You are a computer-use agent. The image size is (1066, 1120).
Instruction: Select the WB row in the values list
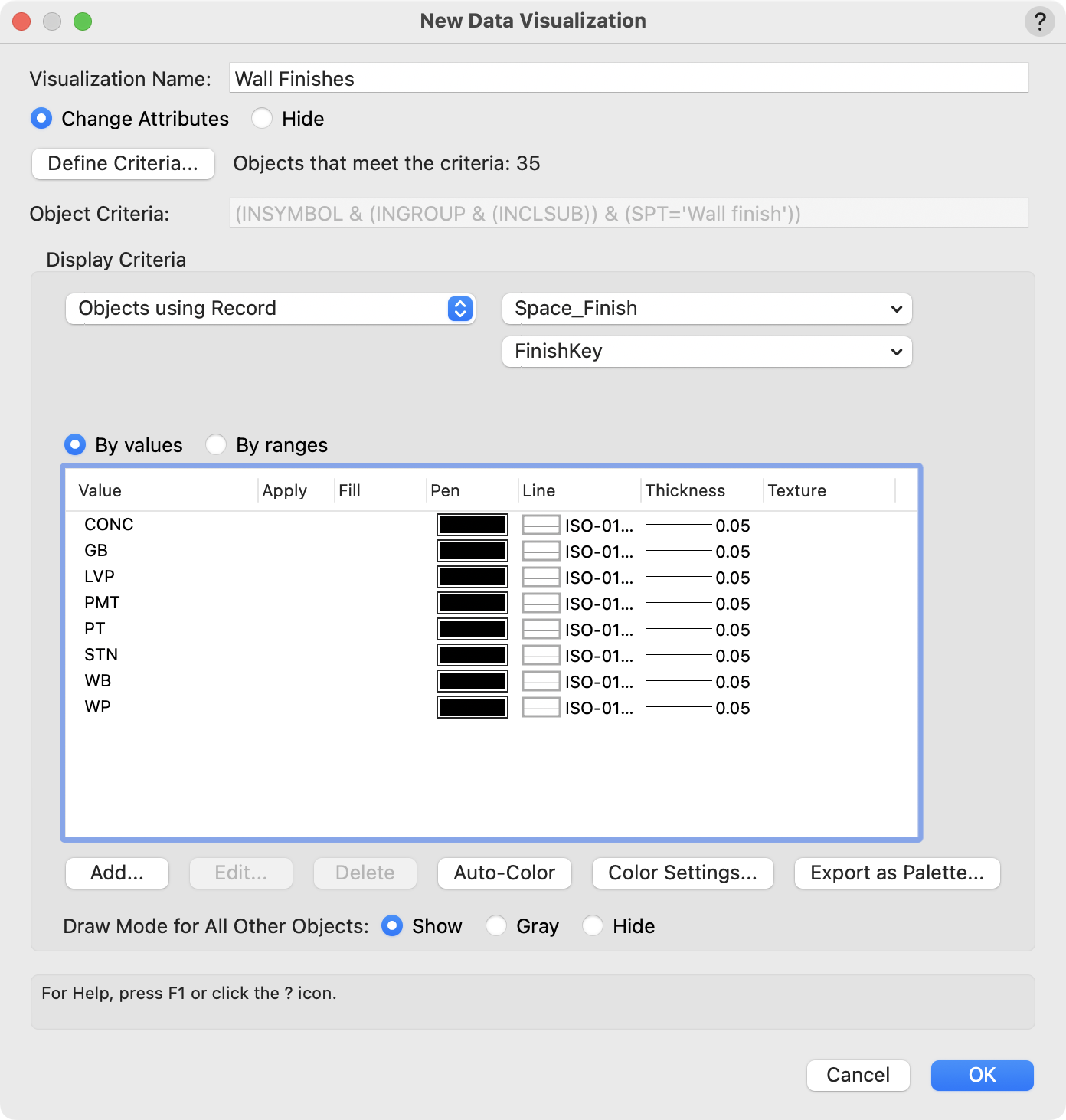click(98, 681)
